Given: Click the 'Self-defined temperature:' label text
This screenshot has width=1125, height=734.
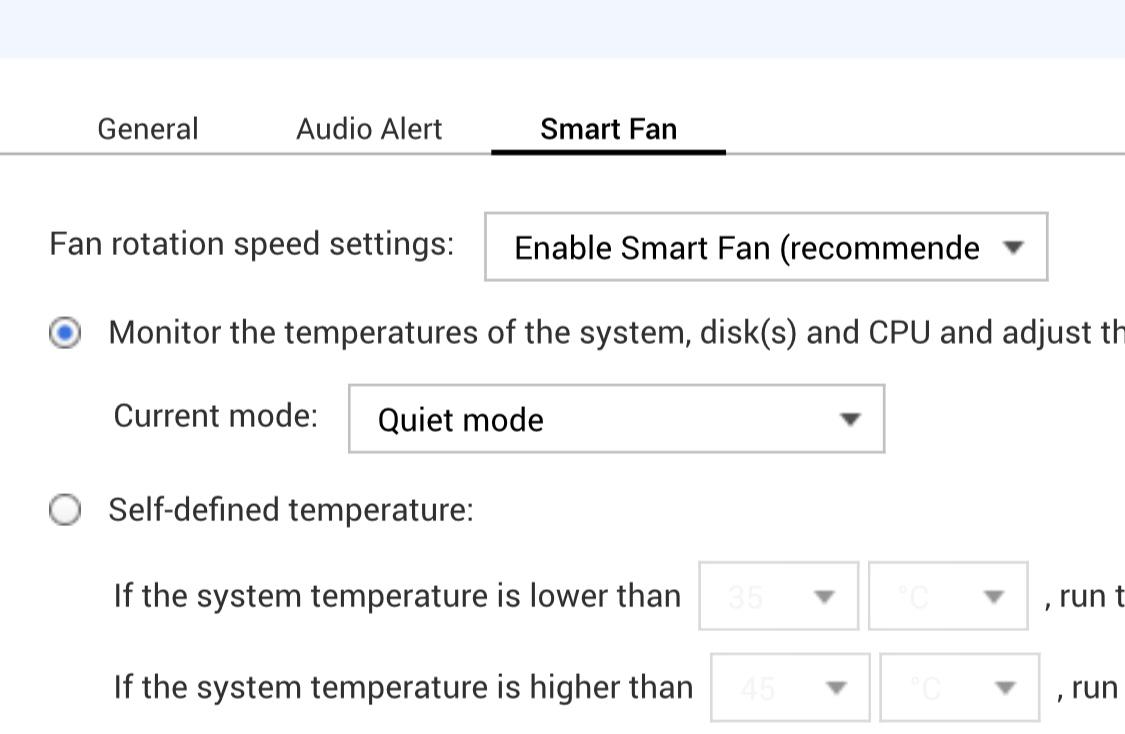Looking at the screenshot, I should 290,510.
